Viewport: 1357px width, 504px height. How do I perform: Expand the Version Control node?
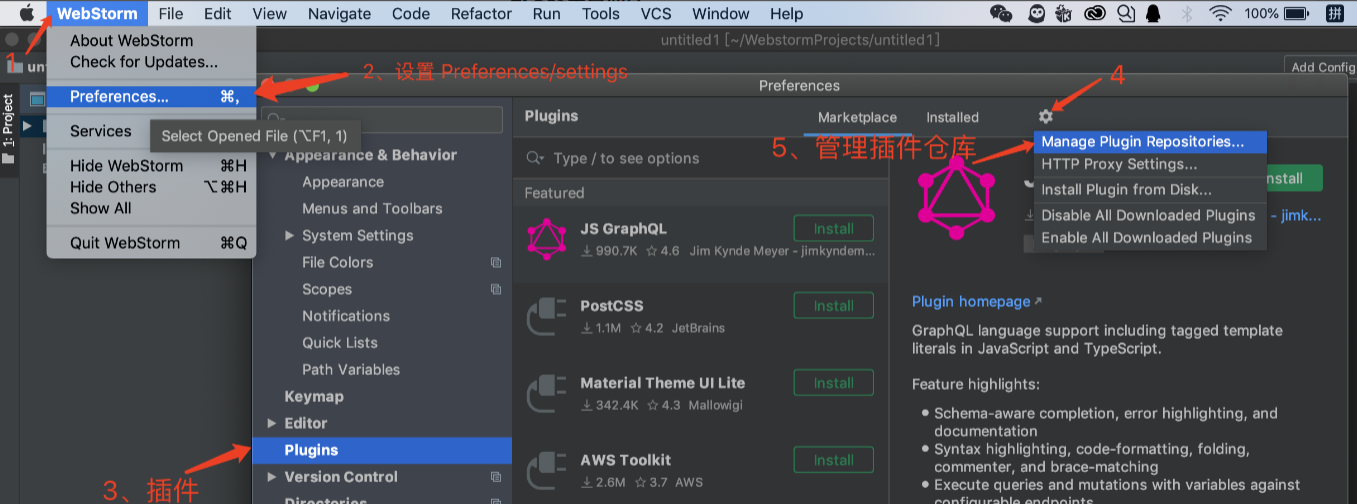tap(273, 477)
